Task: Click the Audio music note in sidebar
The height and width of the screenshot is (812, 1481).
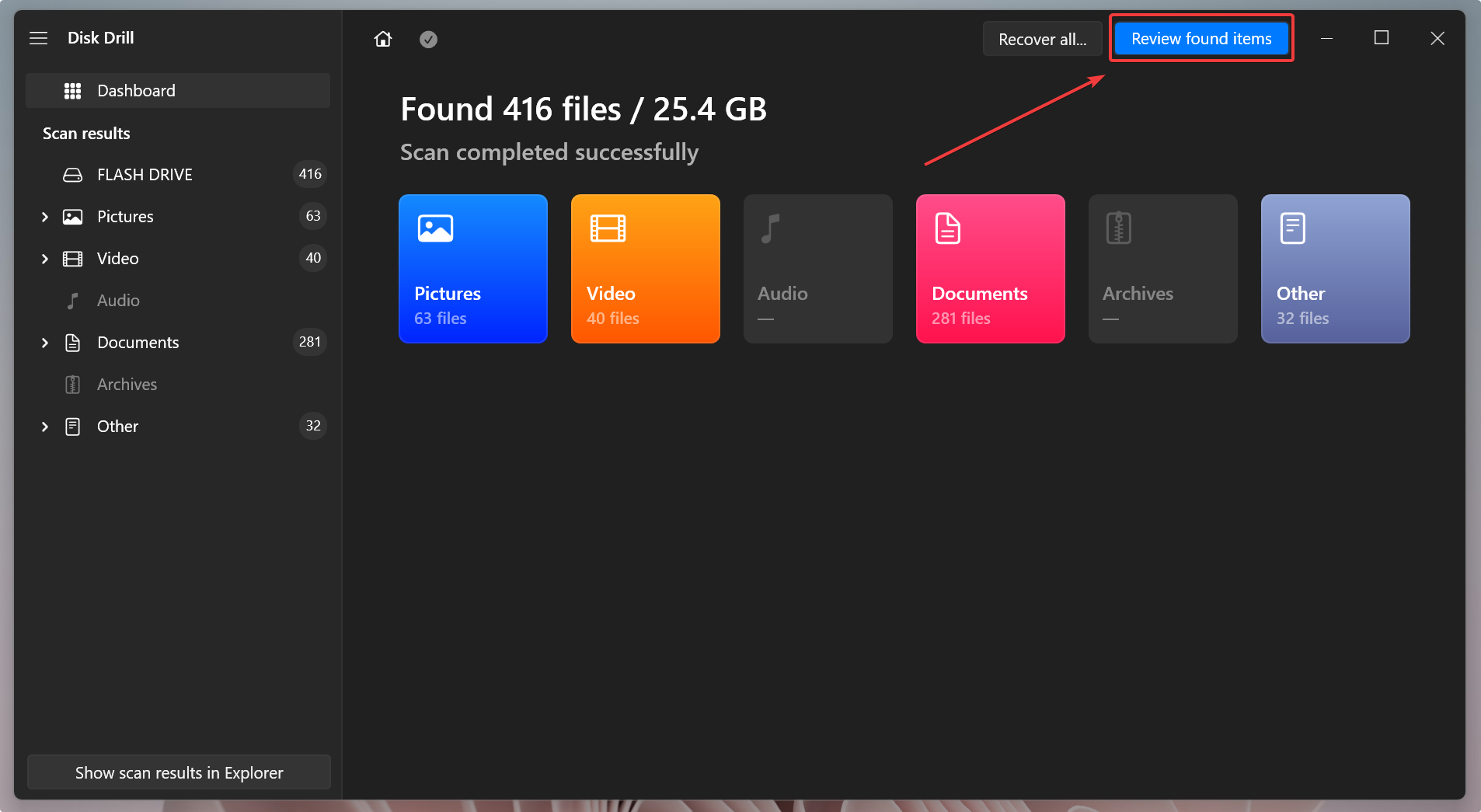Action: [72, 301]
